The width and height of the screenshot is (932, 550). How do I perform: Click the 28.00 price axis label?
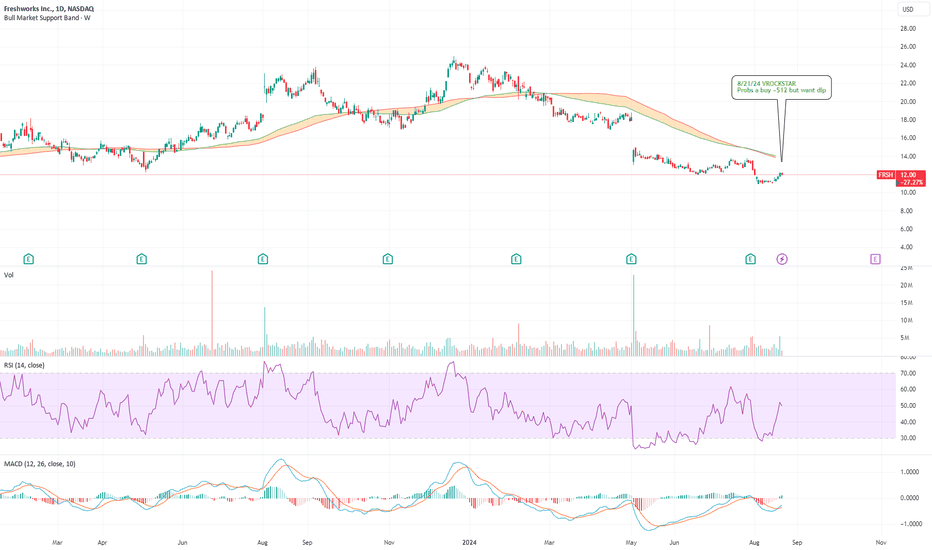[908, 29]
